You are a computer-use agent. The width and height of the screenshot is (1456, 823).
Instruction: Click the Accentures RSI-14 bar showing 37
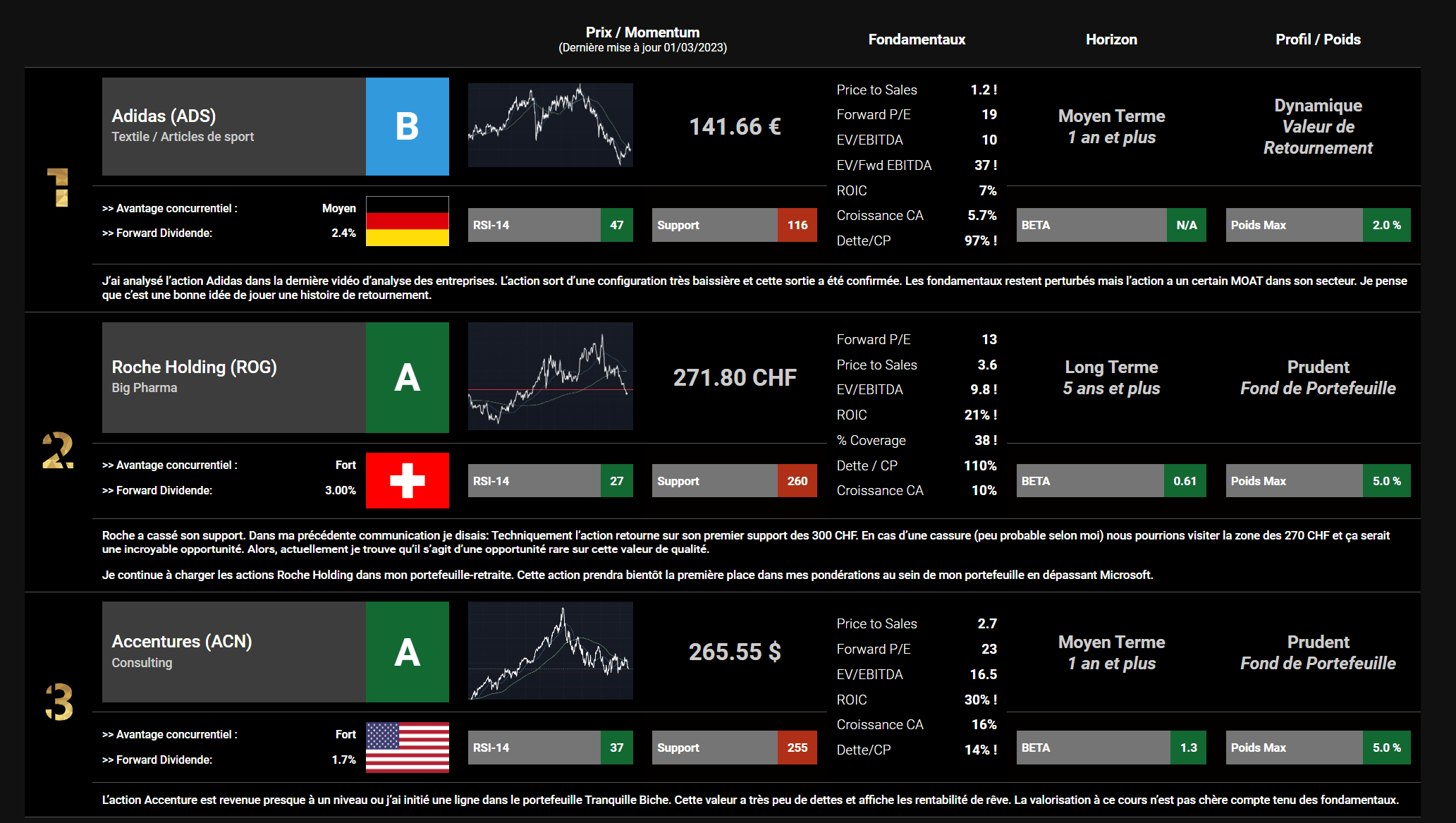(x=550, y=748)
